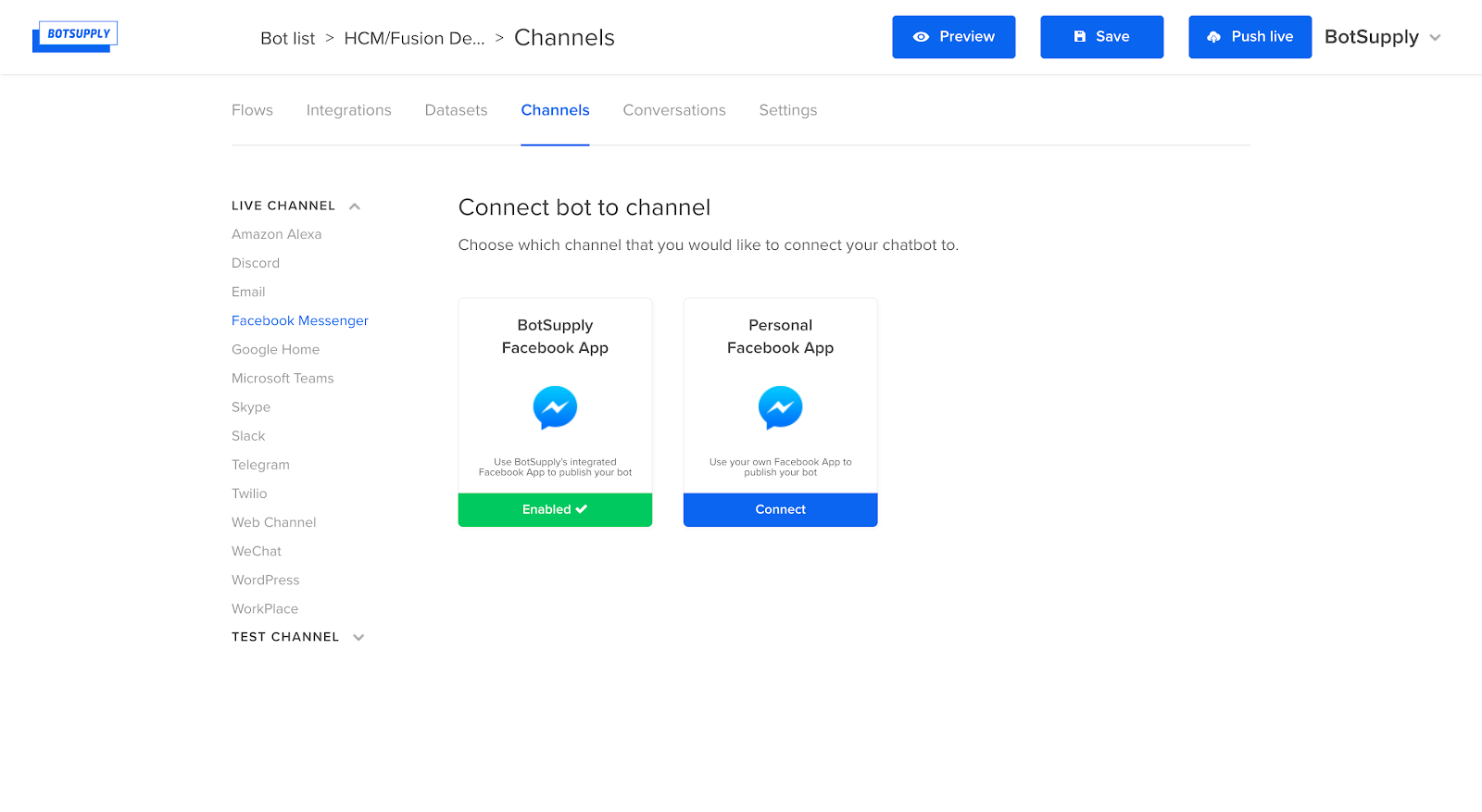Collapse the Live Channel section chevron
The height and width of the screenshot is (812, 1482).
click(355, 206)
